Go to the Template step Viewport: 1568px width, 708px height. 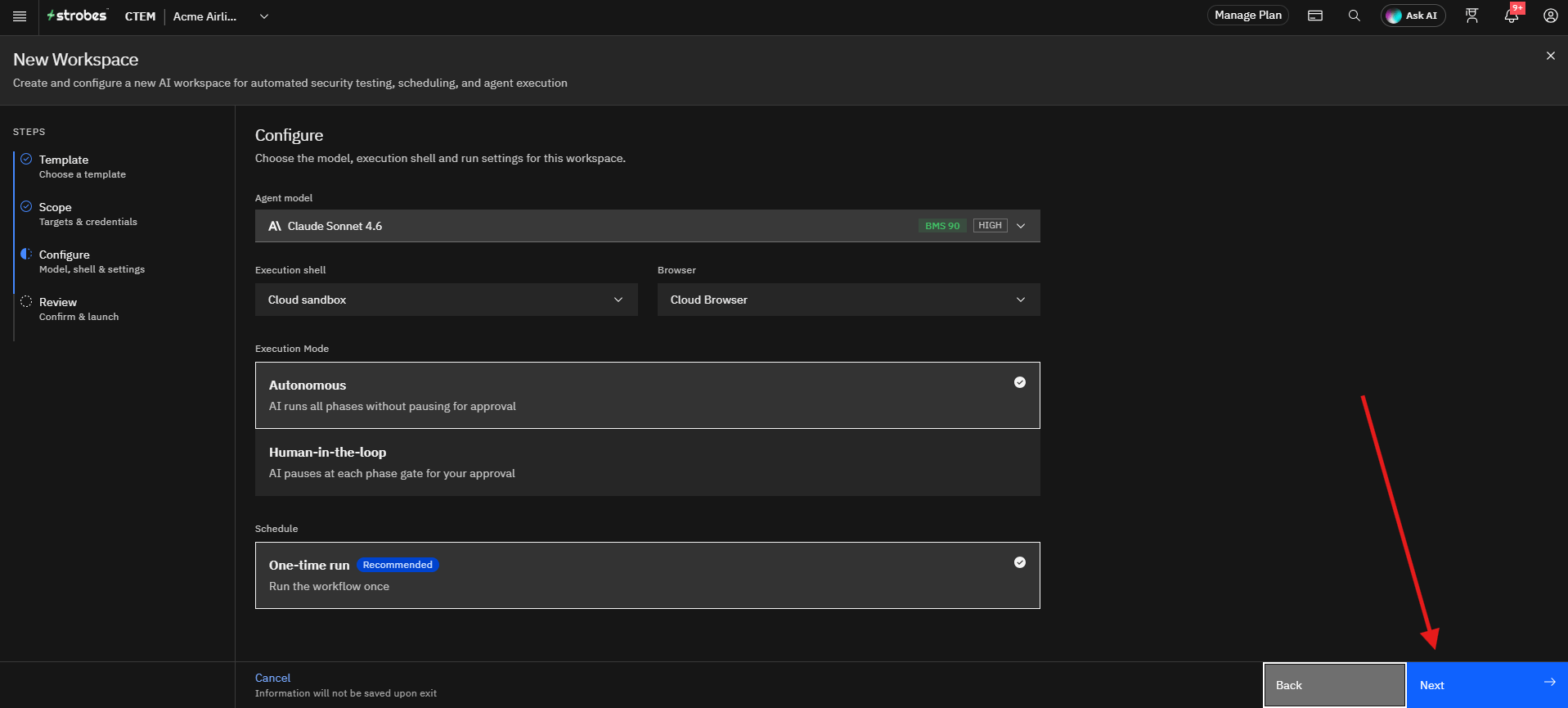coord(82,166)
